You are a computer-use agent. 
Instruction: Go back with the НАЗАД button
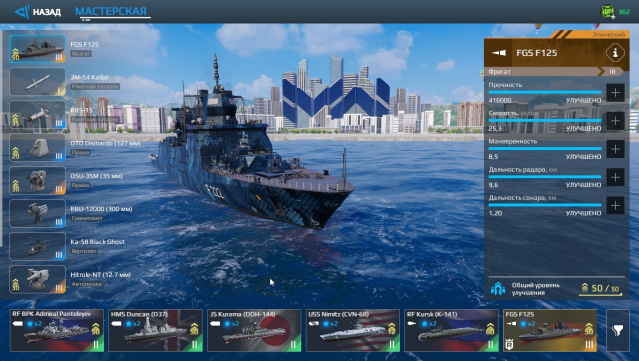point(37,12)
